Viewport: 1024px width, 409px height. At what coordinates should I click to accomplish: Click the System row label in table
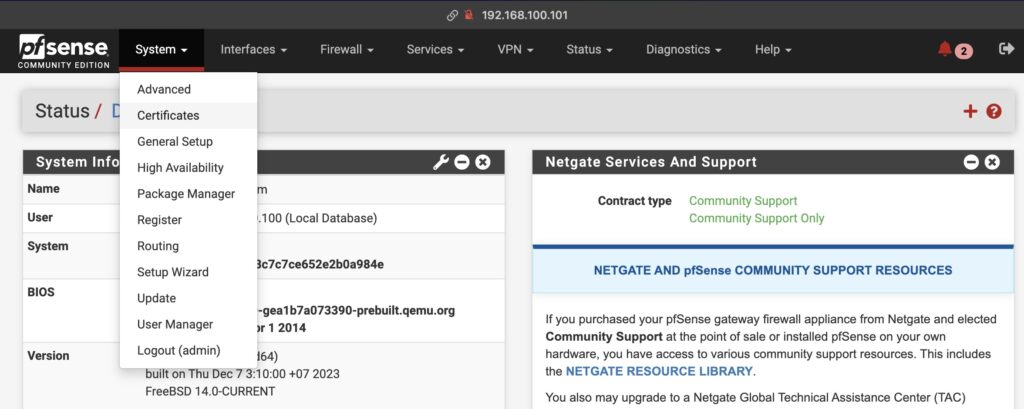(x=48, y=246)
